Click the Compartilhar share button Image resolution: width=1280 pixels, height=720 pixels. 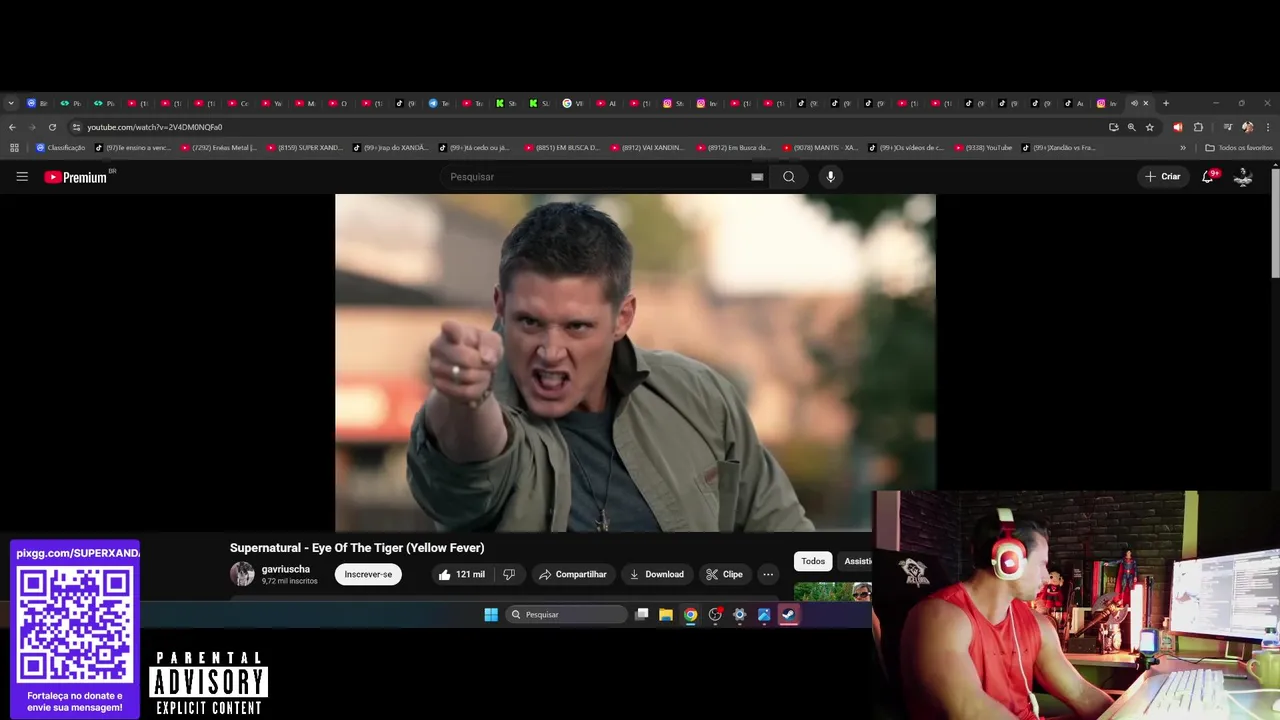[x=572, y=574]
